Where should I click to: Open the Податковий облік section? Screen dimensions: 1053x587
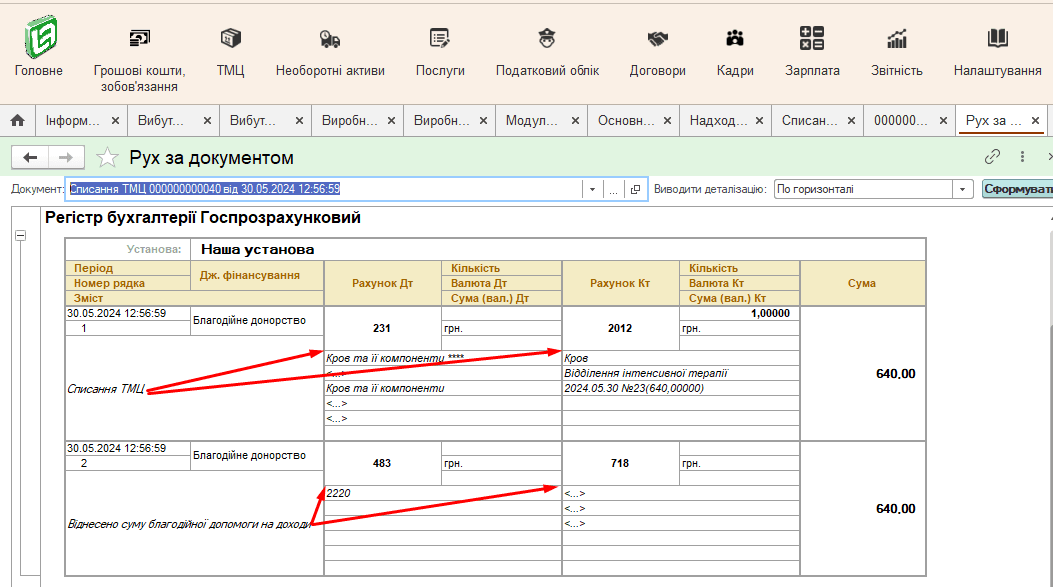[x=547, y=39]
